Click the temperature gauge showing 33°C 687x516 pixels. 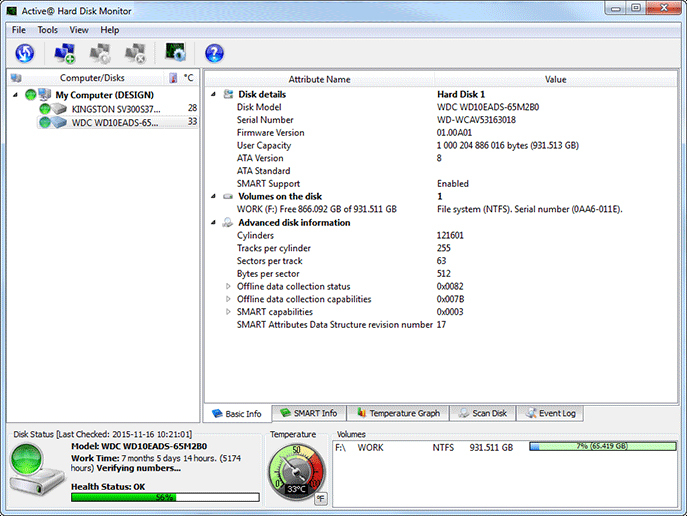[x=297, y=473]
